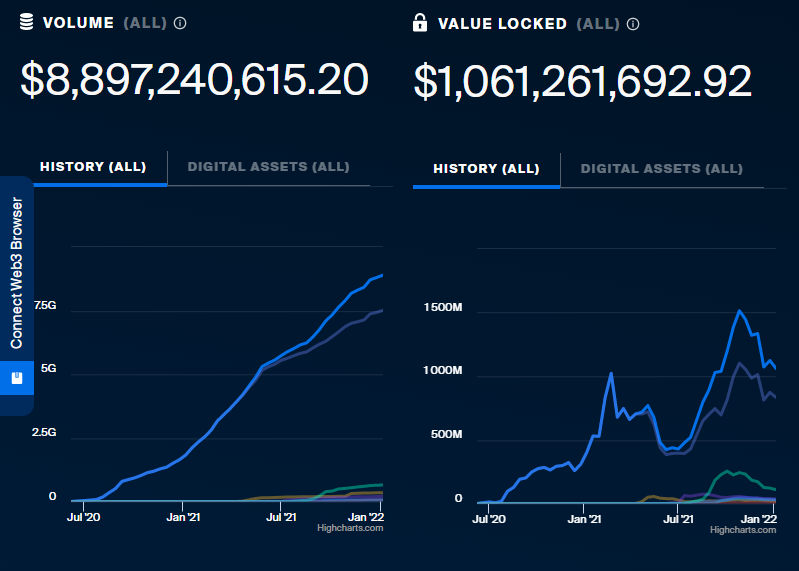Open Highcharts.com link under Value Locked chart
Screen dimensions: 799x571
click(743, 530)
